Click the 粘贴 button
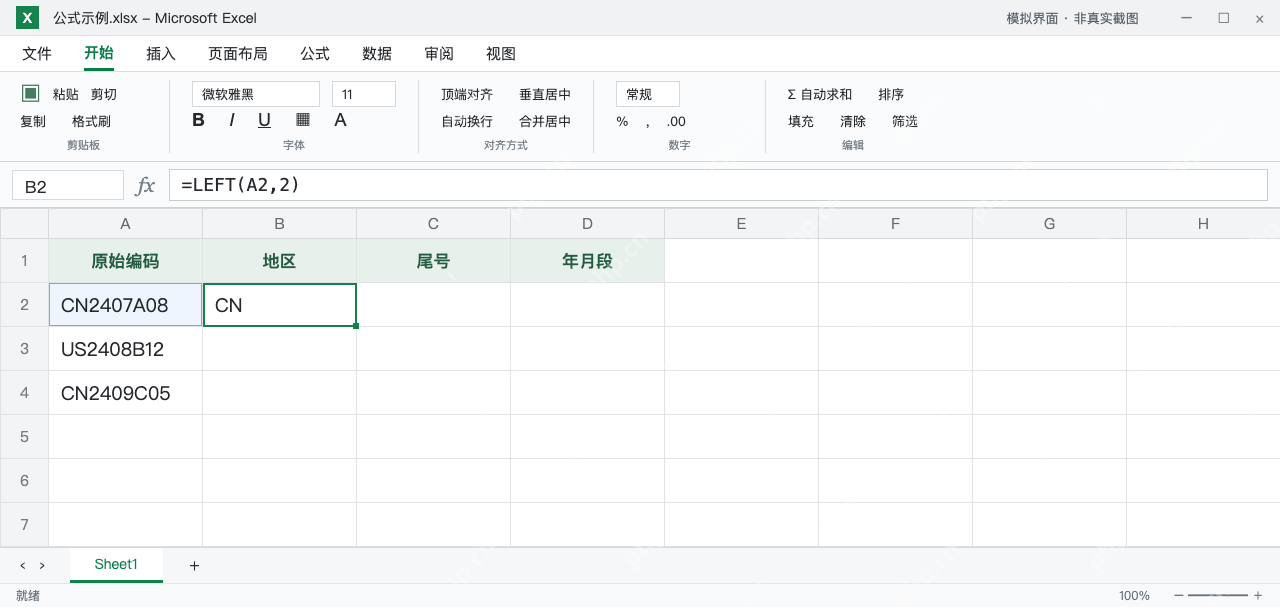This screenshot has height=608, width=1280. click(66, 94)
